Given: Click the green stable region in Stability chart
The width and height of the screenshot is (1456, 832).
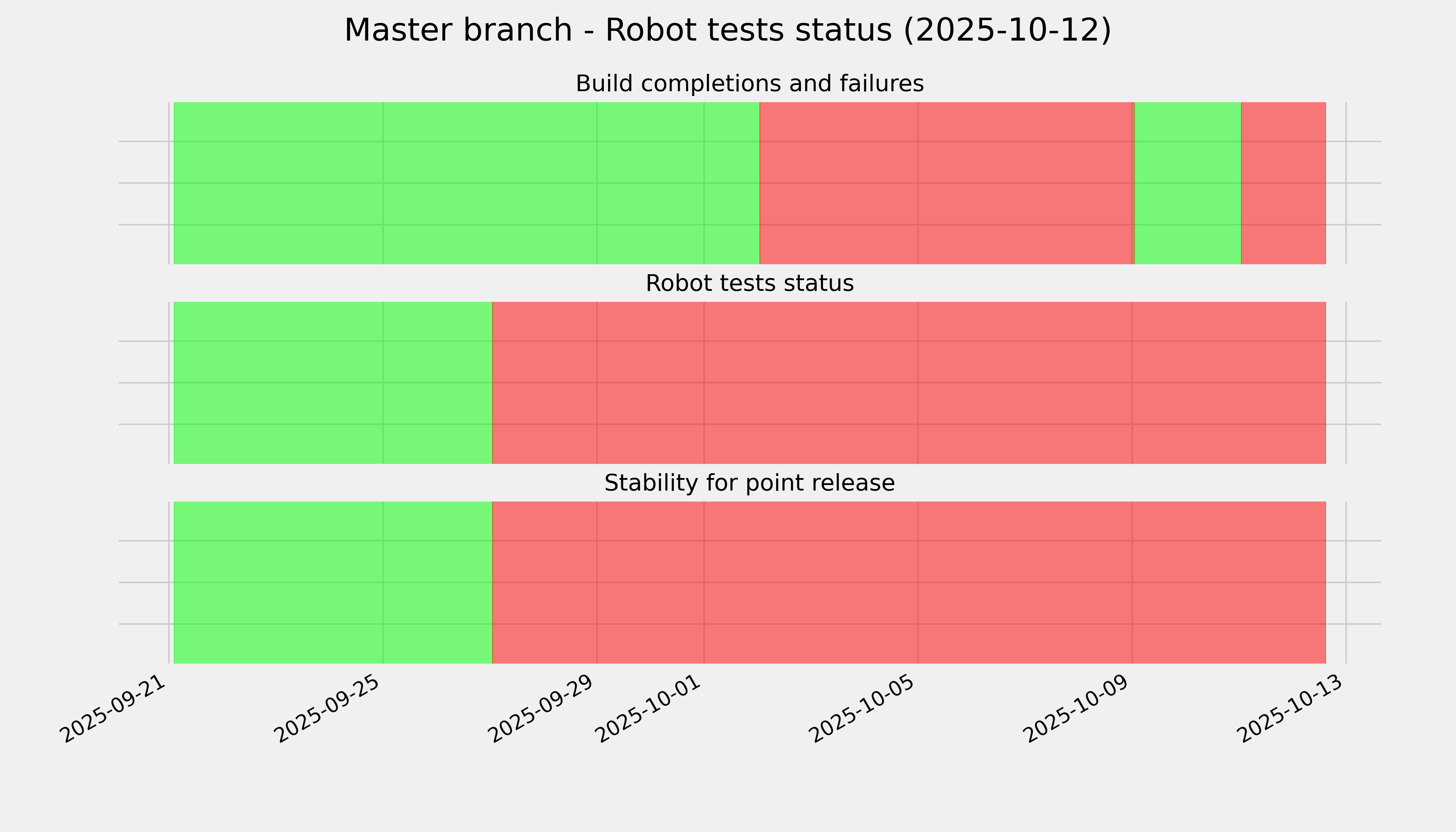Looking at the screenshot, I should (x=332, y=582).
